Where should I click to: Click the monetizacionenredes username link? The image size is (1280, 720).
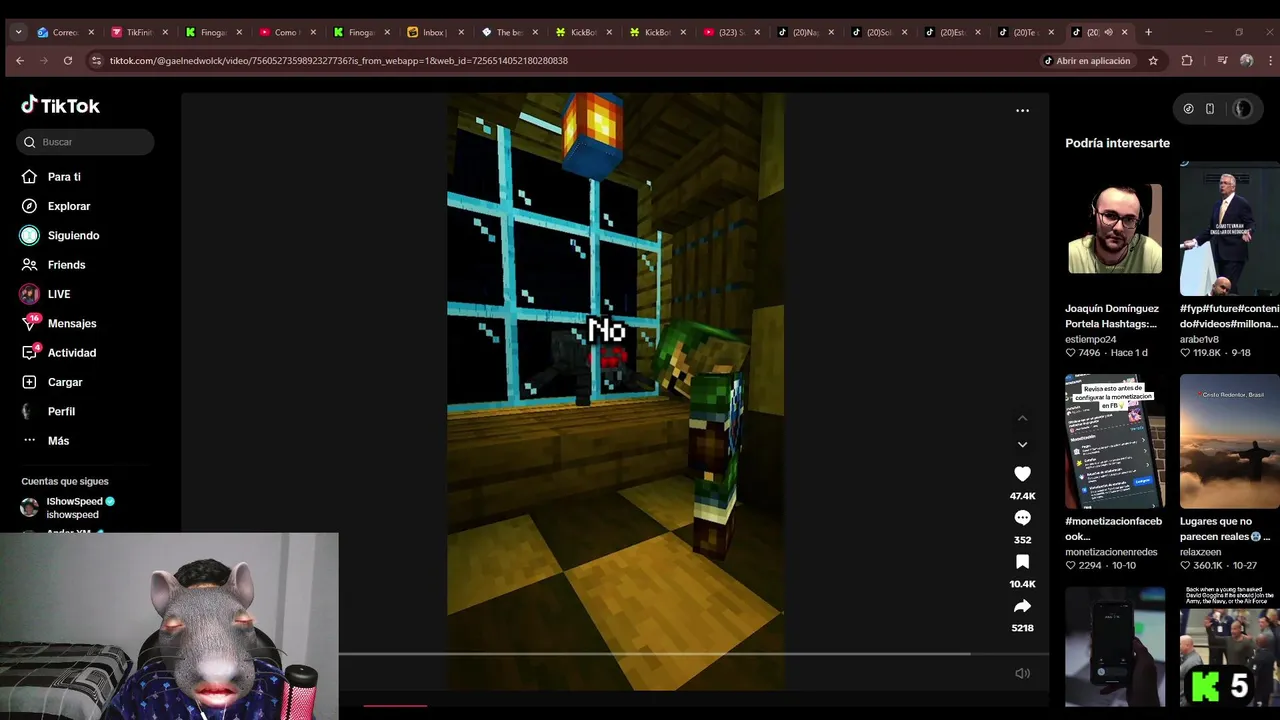click(x=1111, y=552)
